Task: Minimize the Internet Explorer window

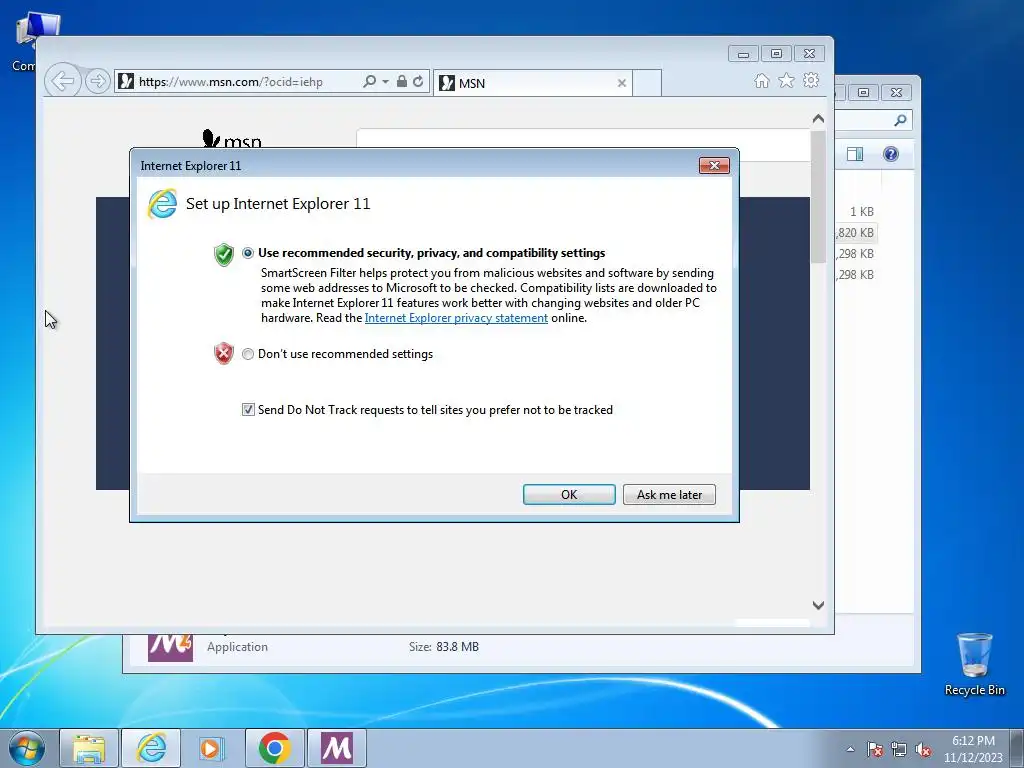Action: 743,54
